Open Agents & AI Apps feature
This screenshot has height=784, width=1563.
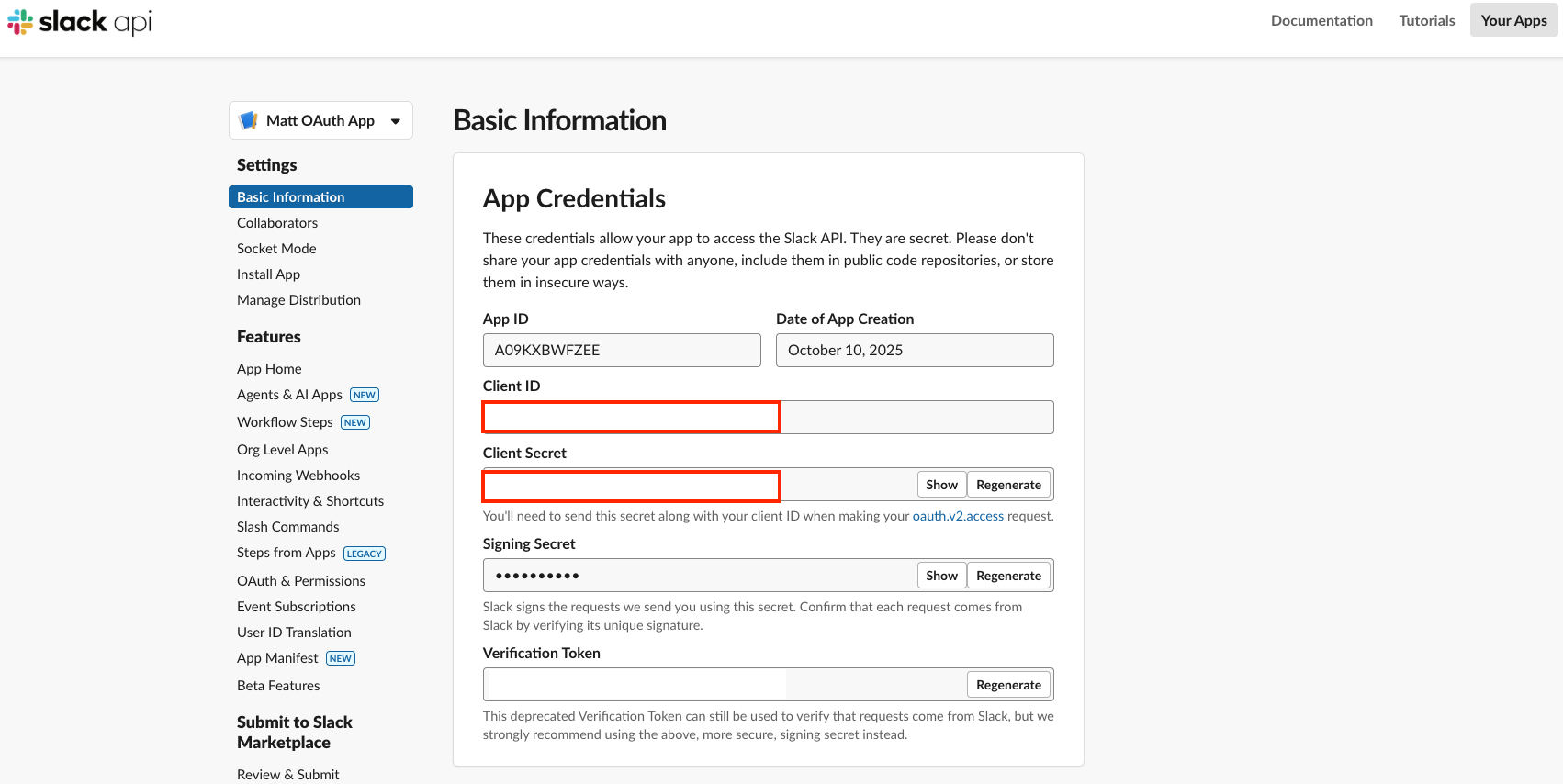coord(289,395)
